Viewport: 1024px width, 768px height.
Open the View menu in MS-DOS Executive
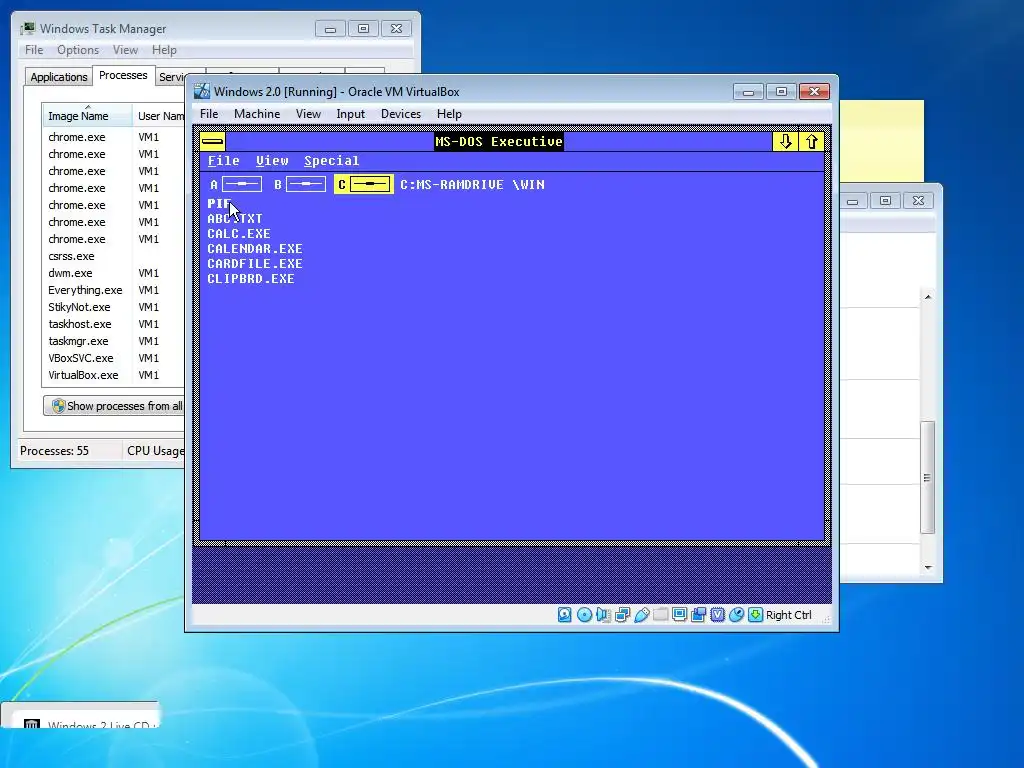[272, 161]
